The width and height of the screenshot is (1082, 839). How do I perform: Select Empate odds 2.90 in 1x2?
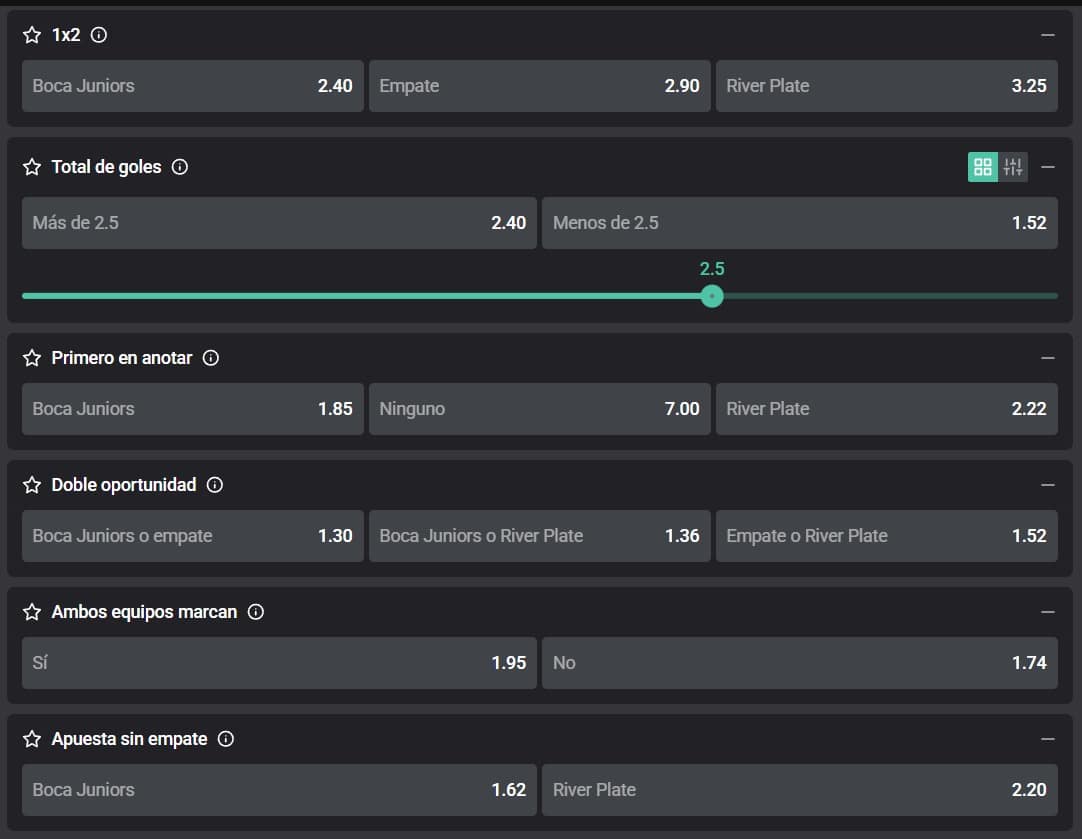tap(539, 86)
